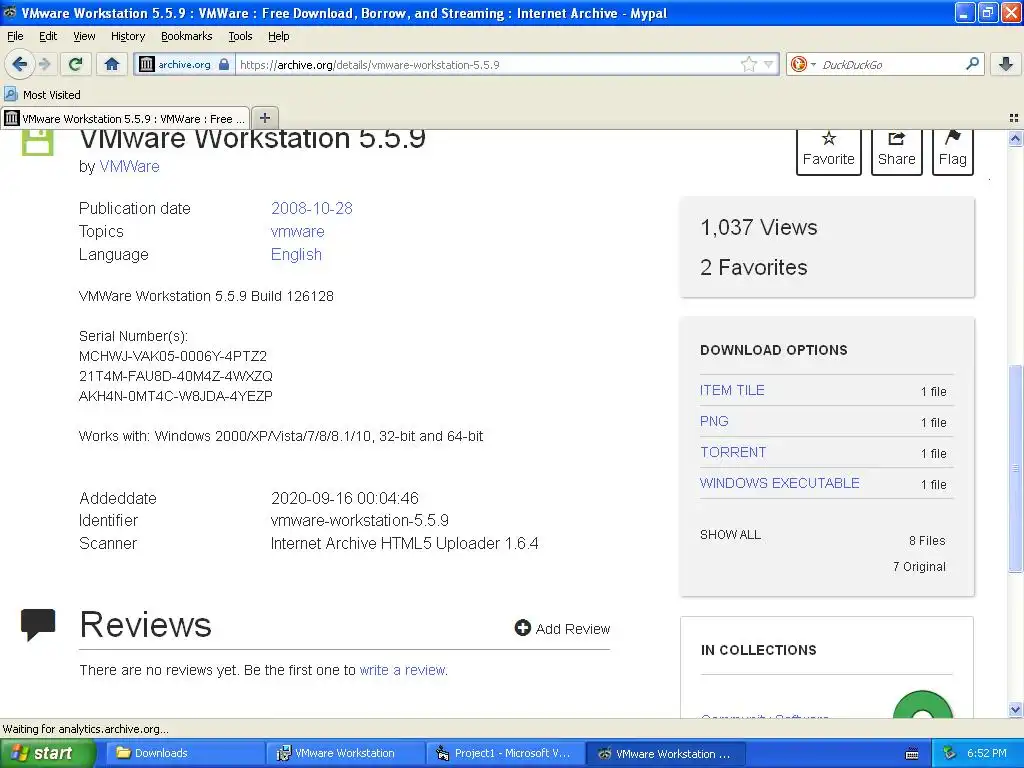Open the File menu
The image size is (1024, 768).
pyautogui.click(x=15, y=36)
